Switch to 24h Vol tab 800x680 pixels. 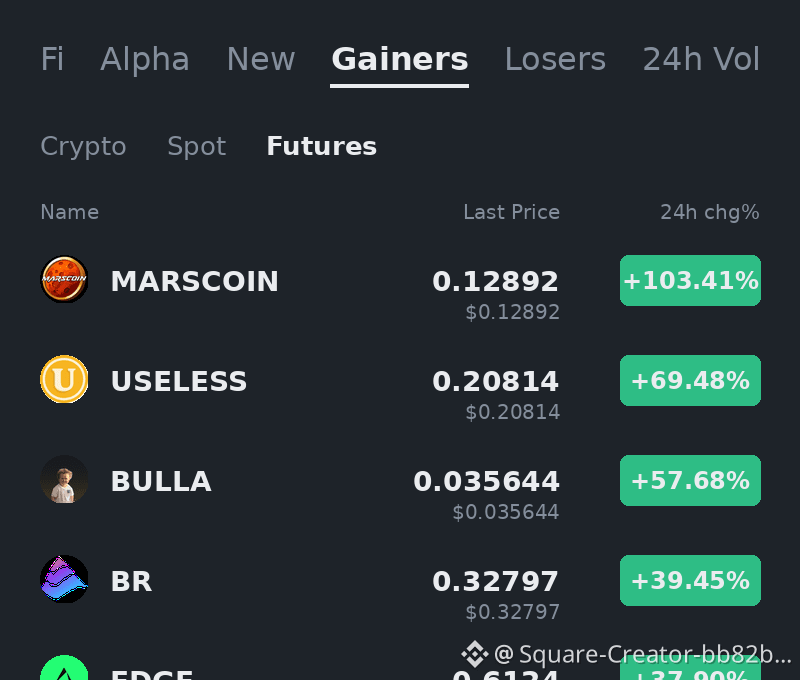coord(701,59)
